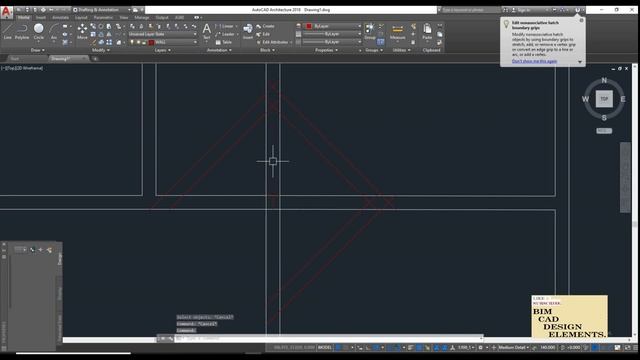This screenshot has width=640, height=360.
Task: Click the Group tool icon
Action: tap(370, 31)
